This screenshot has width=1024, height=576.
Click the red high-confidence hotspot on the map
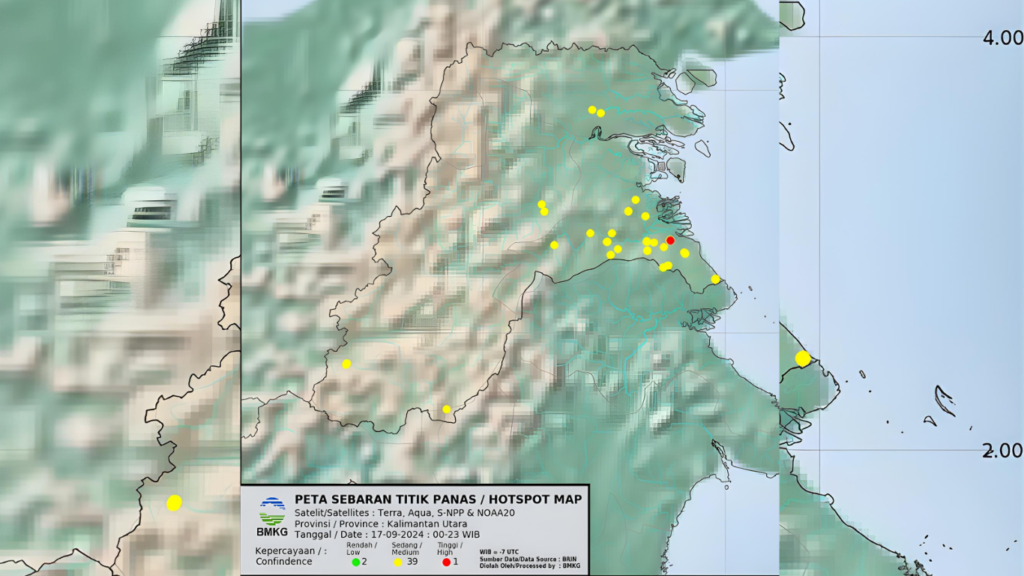coord(670,240)
